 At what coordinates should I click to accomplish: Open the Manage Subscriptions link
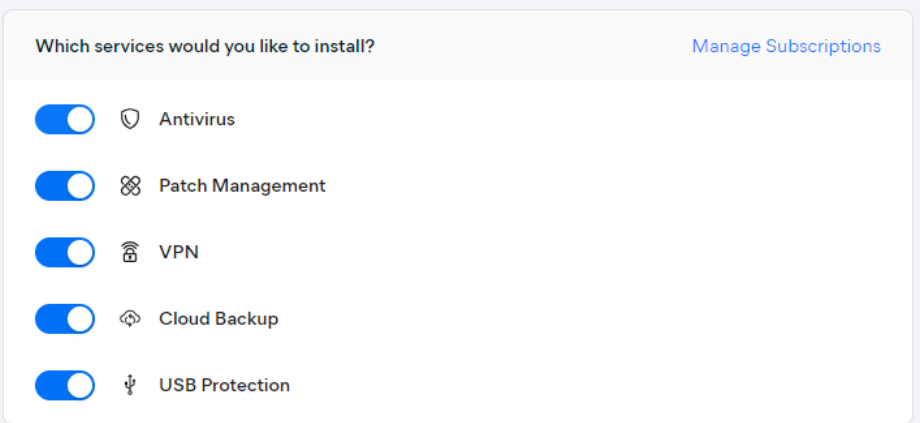point(786,46)
